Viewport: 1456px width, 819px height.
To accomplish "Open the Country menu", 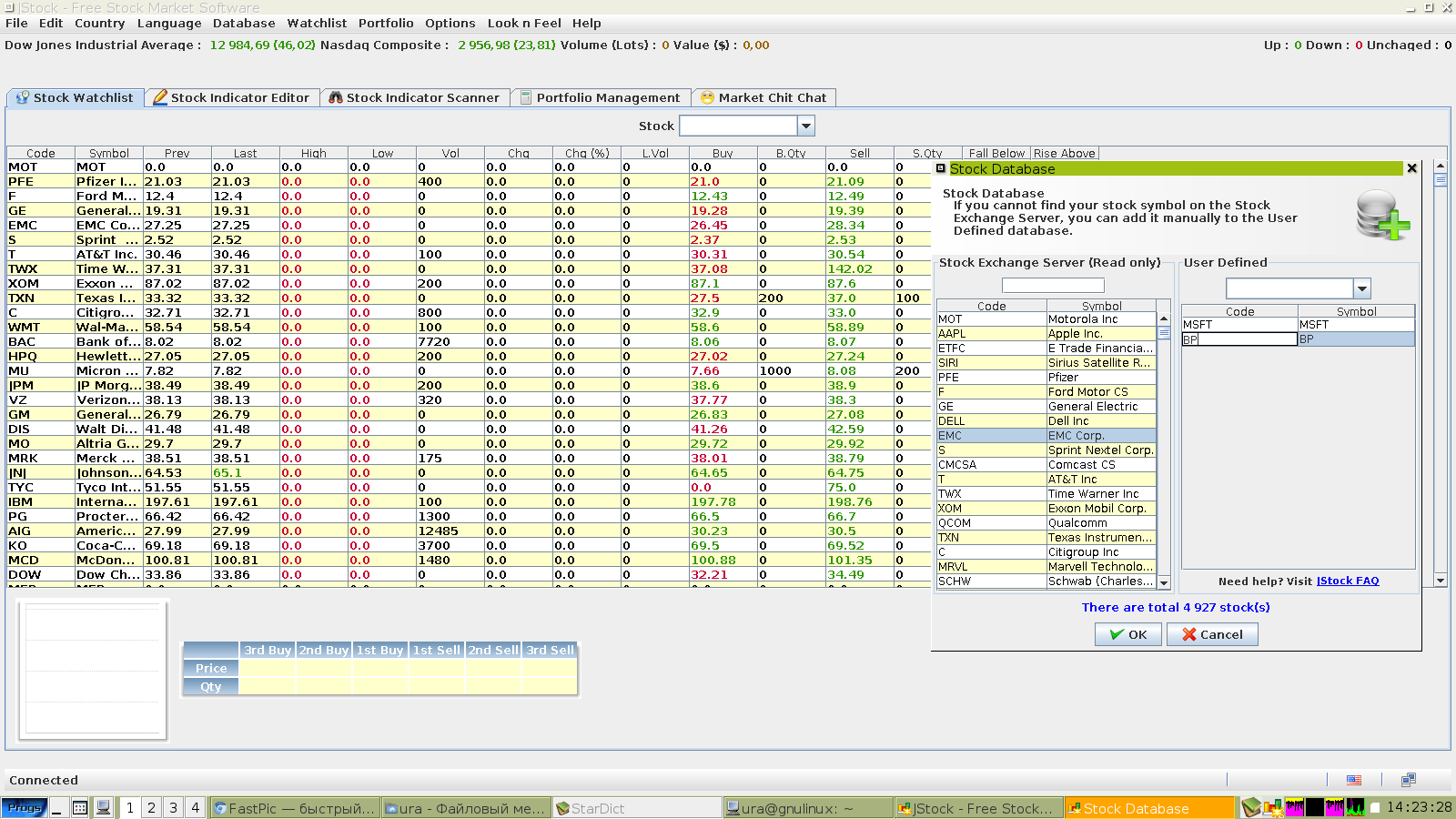I will (x=99, y=24).
